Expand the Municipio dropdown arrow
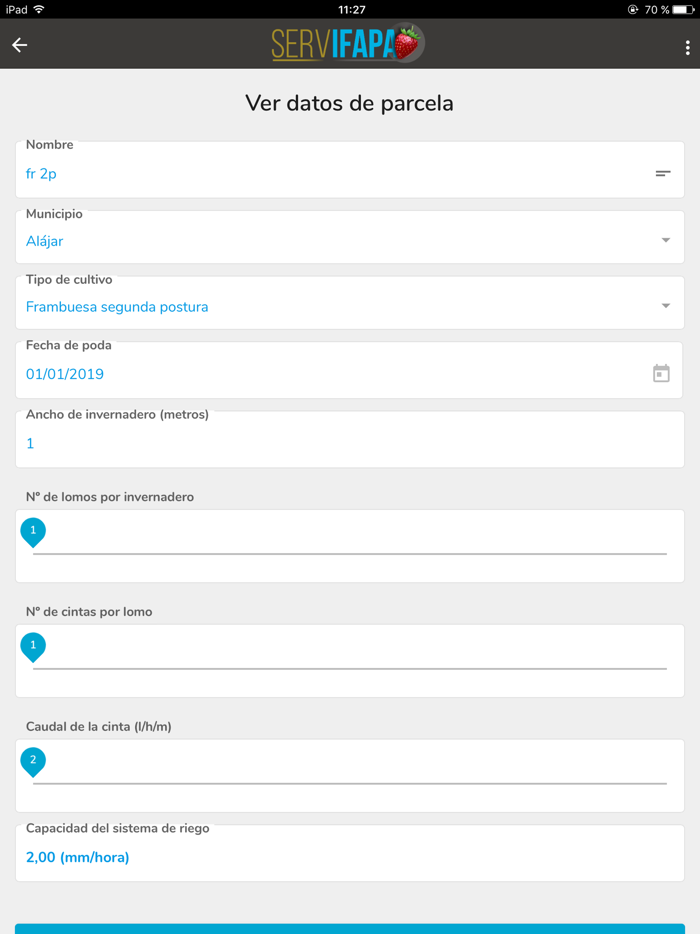This screenshot has height=934, width=700. pos(666,240)
